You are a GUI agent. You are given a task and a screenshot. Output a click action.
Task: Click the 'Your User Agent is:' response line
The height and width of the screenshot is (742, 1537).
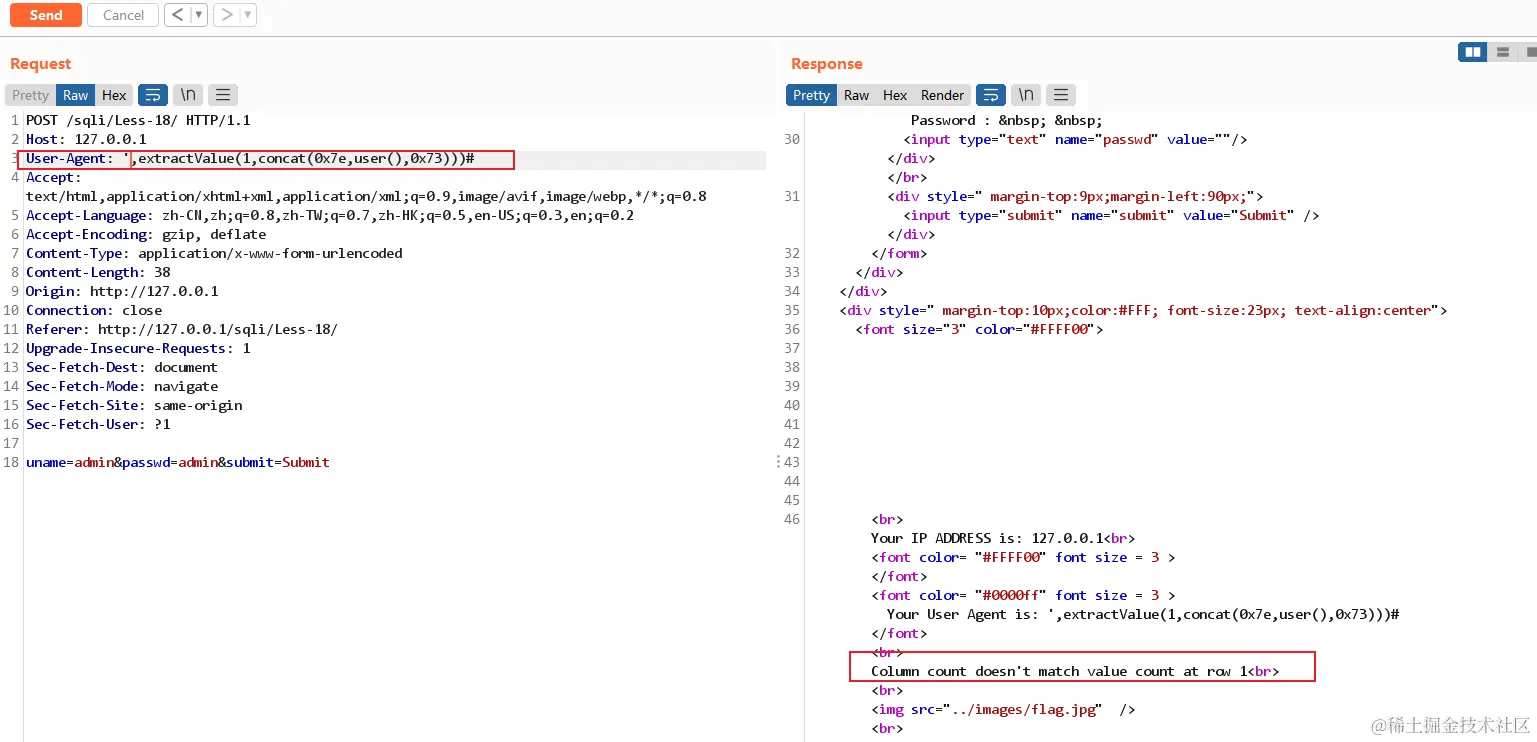[x=1143, y=614]
